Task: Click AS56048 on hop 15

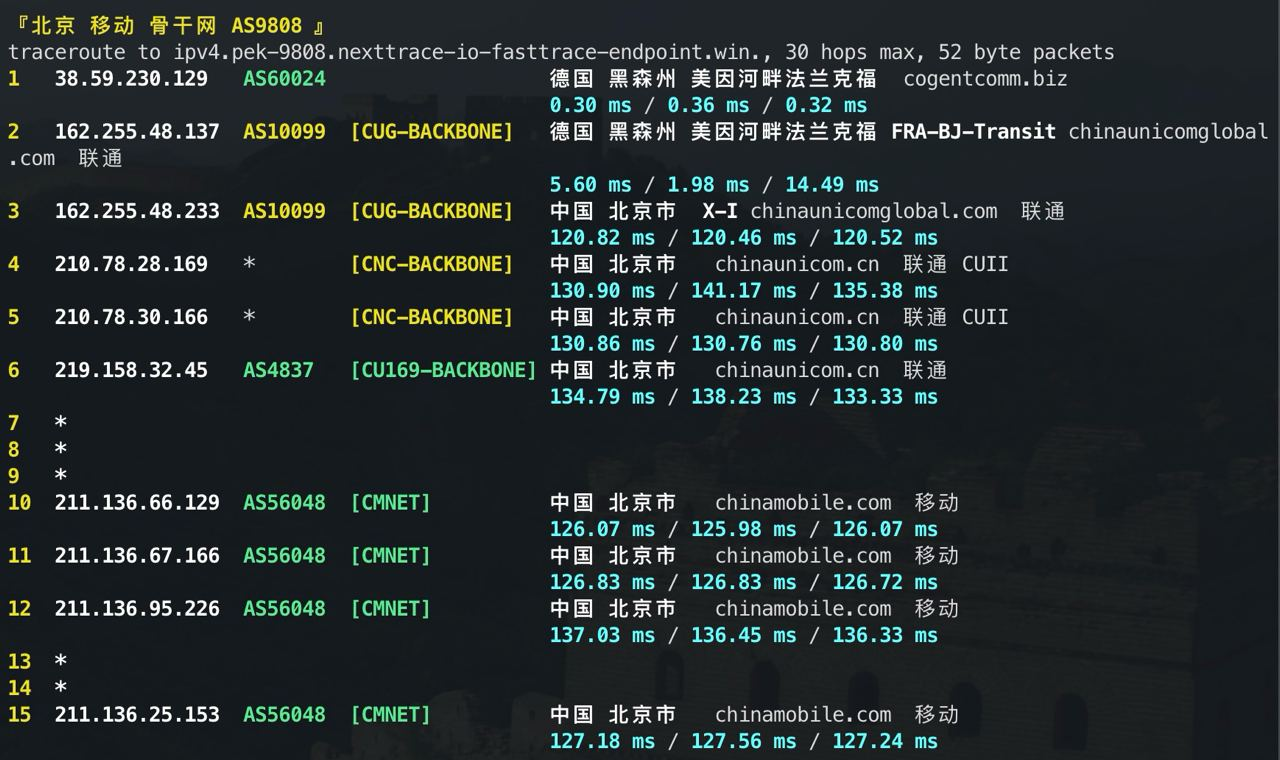Action: coord(284,714)
